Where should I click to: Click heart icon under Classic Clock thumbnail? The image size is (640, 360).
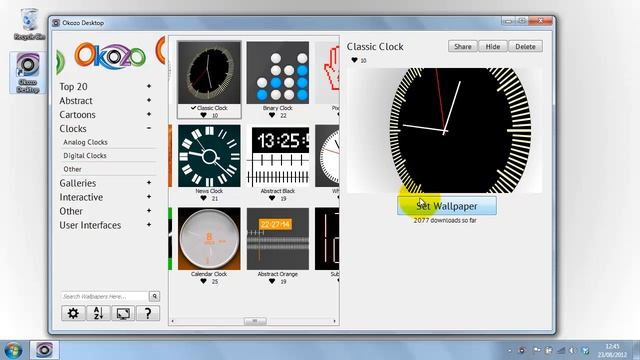203,116
